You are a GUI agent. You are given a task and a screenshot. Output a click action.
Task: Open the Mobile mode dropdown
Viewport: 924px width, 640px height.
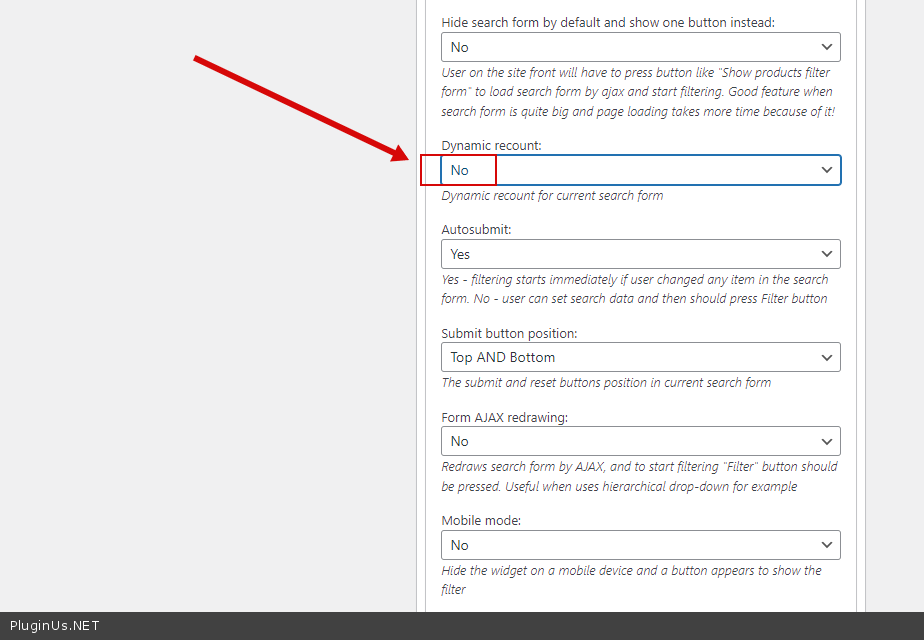tap(640, 545)
